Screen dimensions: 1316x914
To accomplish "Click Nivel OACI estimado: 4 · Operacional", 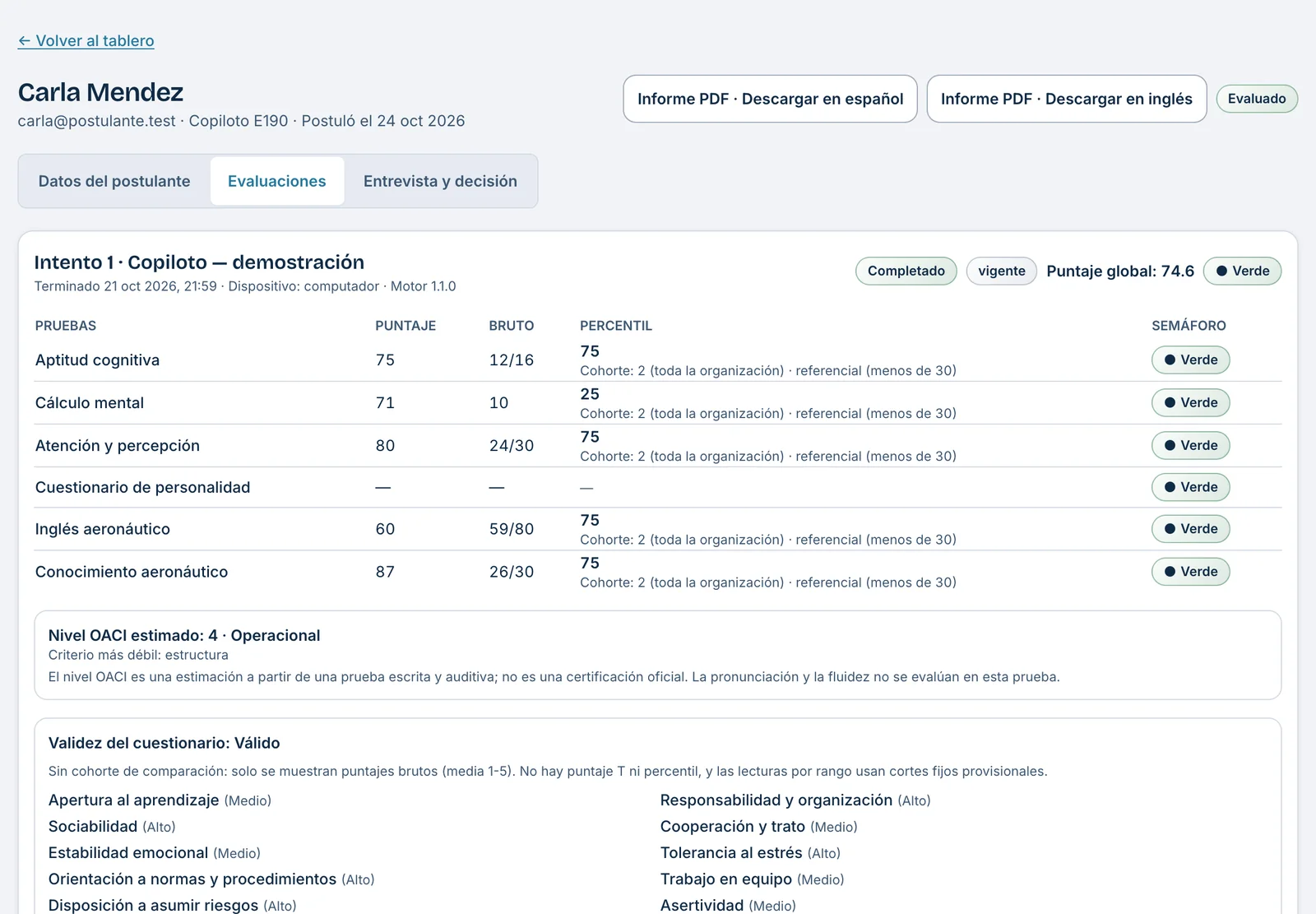I will point(184,635).
